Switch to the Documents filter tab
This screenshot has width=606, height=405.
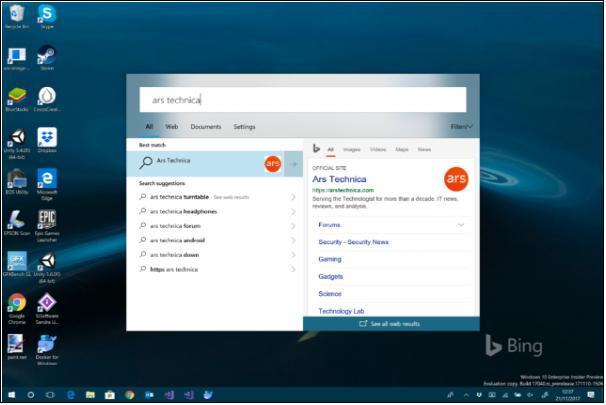[206, 126]
